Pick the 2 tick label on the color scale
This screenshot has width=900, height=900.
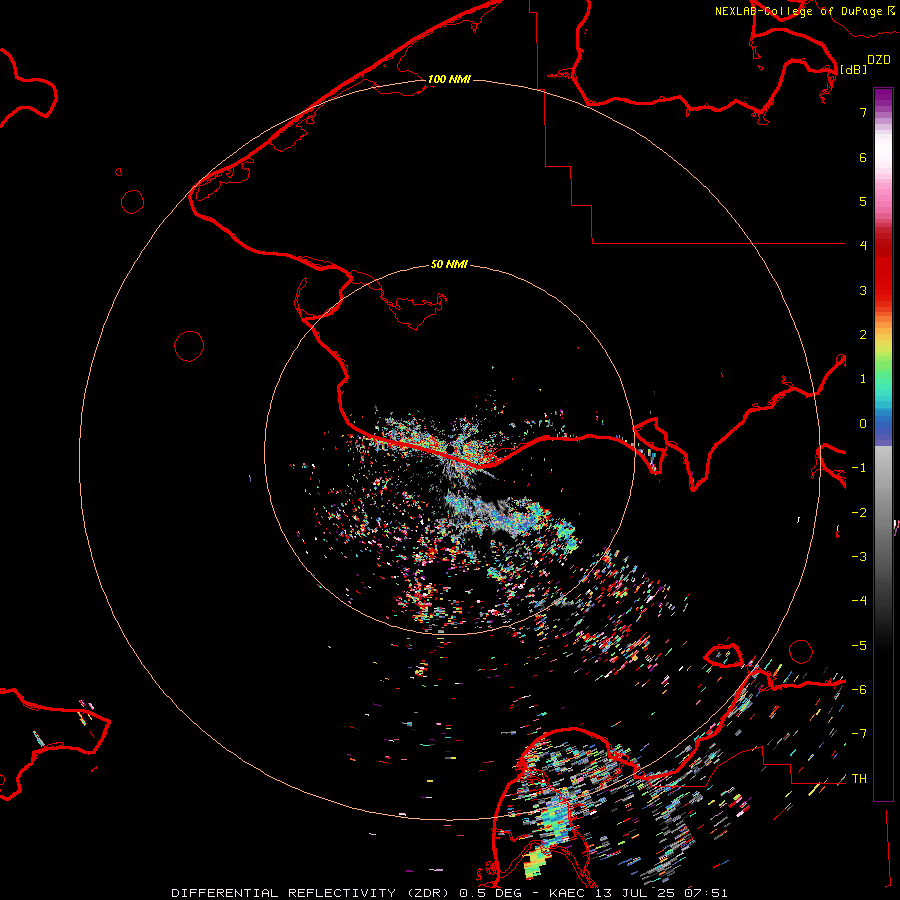[863, 334]
